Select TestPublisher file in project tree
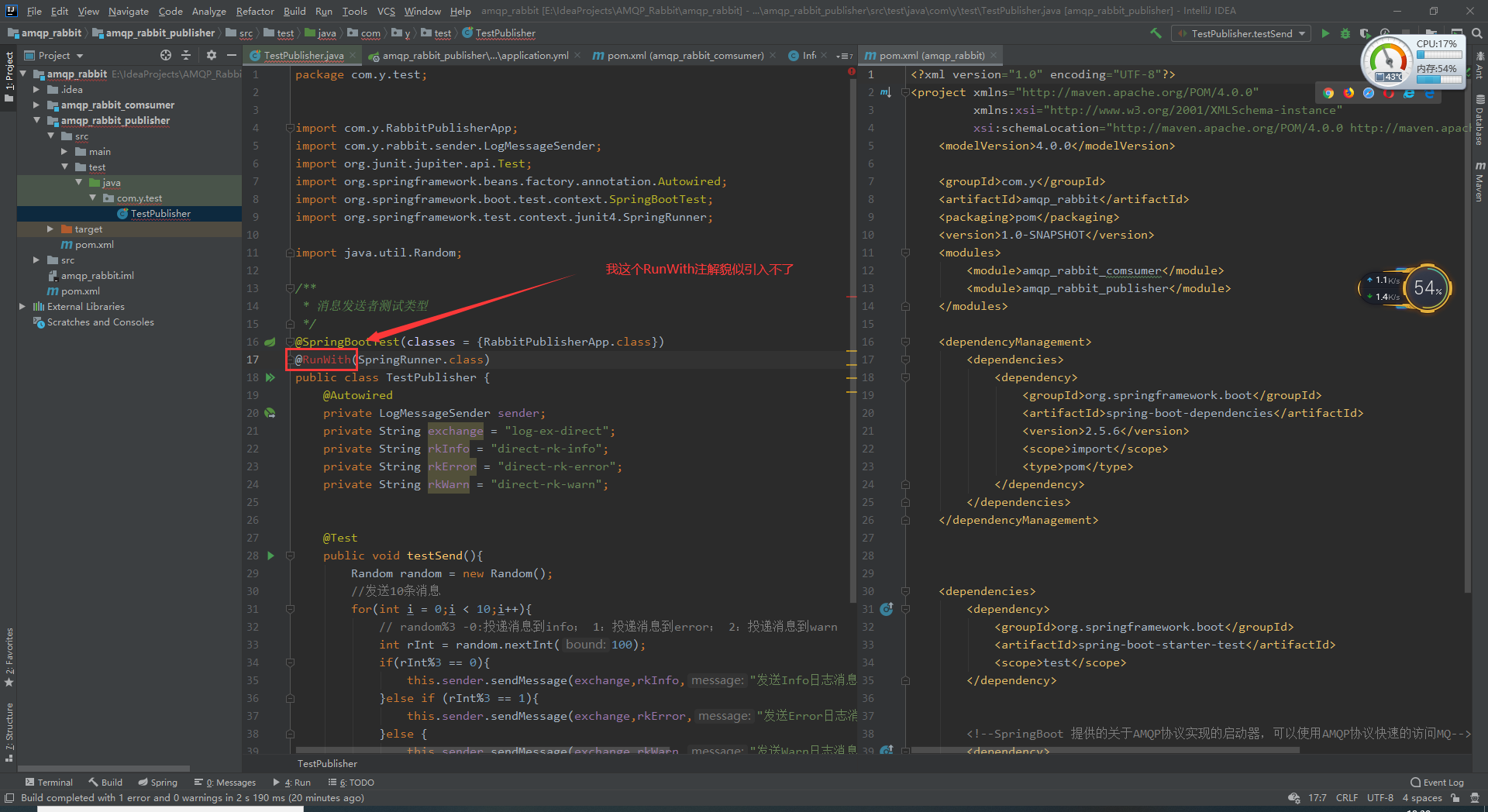1488x812 pixels. (160, 214)
